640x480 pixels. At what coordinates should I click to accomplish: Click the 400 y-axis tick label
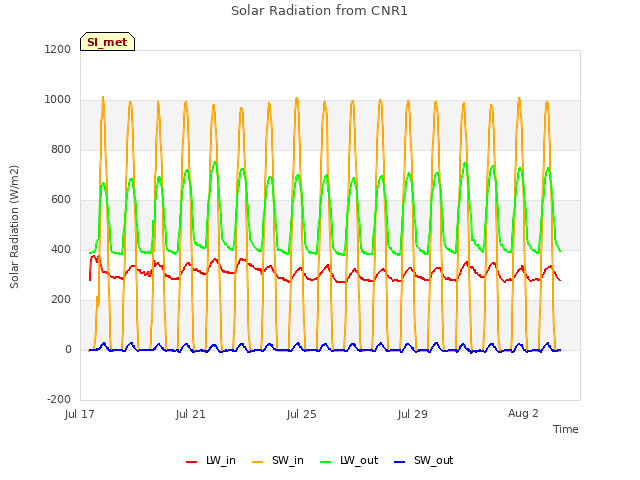coord(61,249)
